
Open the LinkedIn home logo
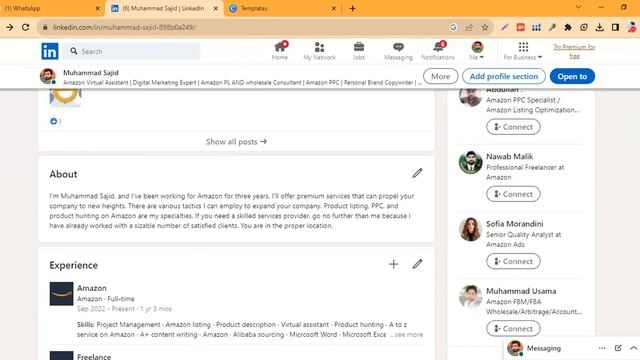point(50,51)
